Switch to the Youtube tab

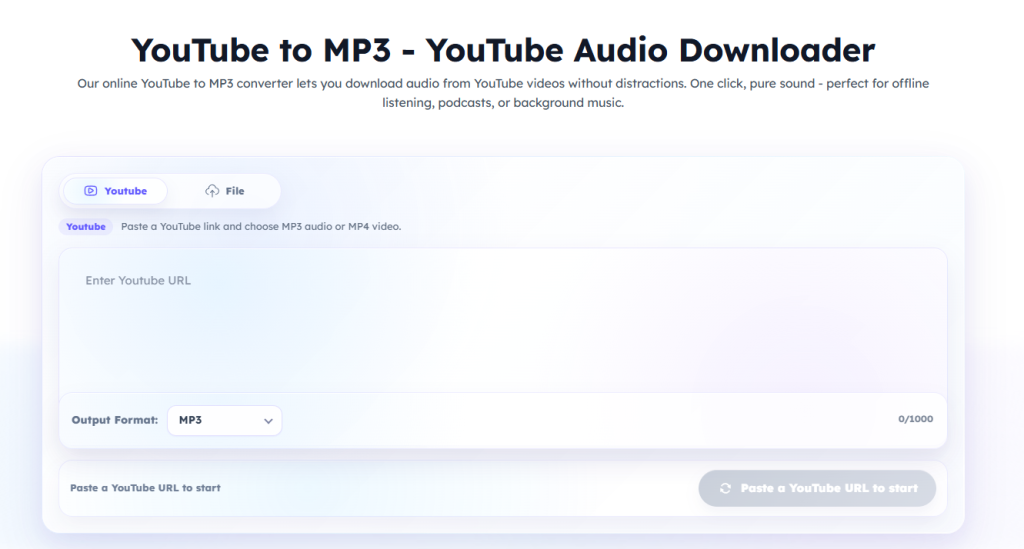(x=115, y=191)
